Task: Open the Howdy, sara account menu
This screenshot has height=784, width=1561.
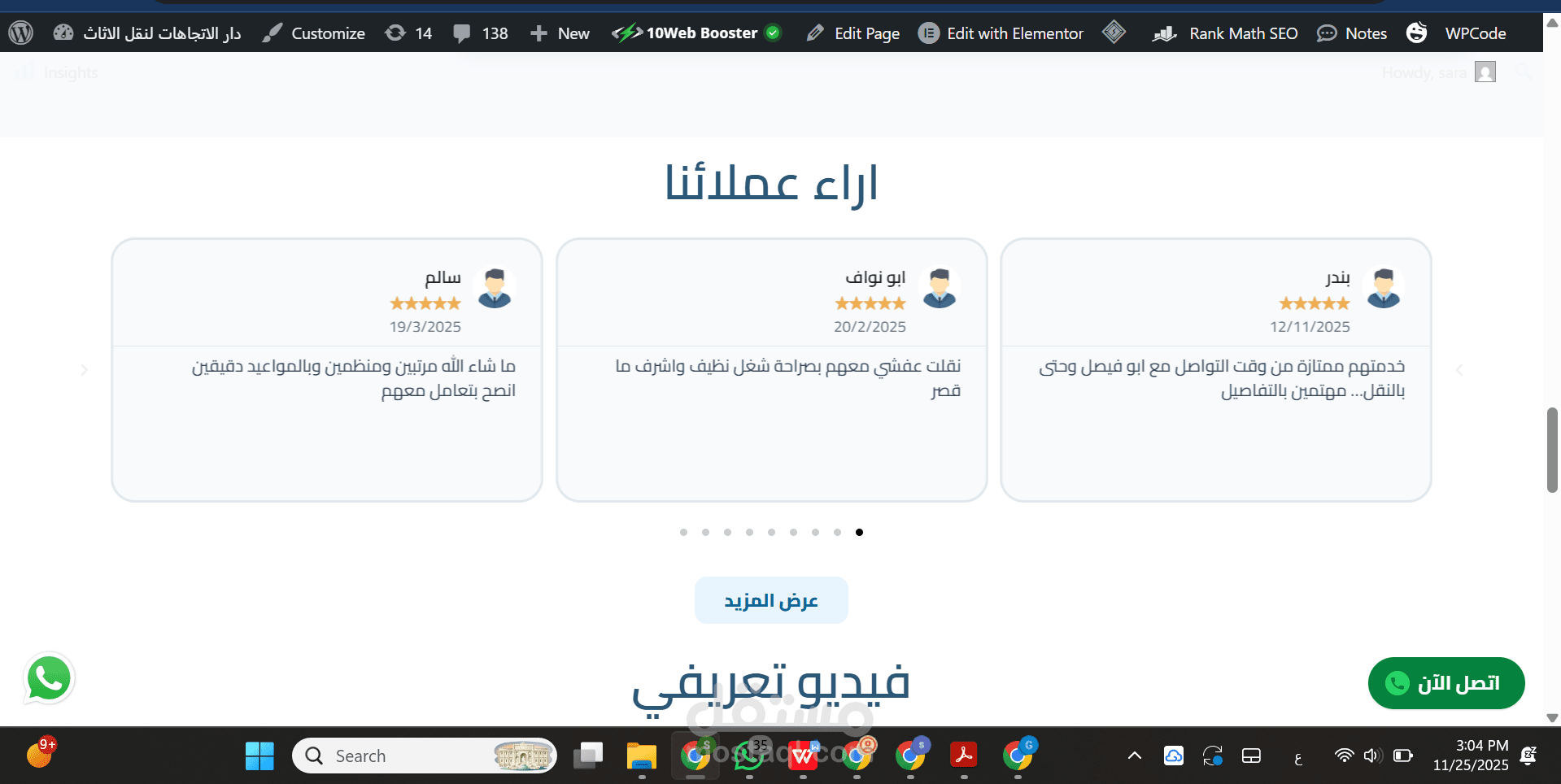Action: pyautogui.click(x=1438, y=72)
